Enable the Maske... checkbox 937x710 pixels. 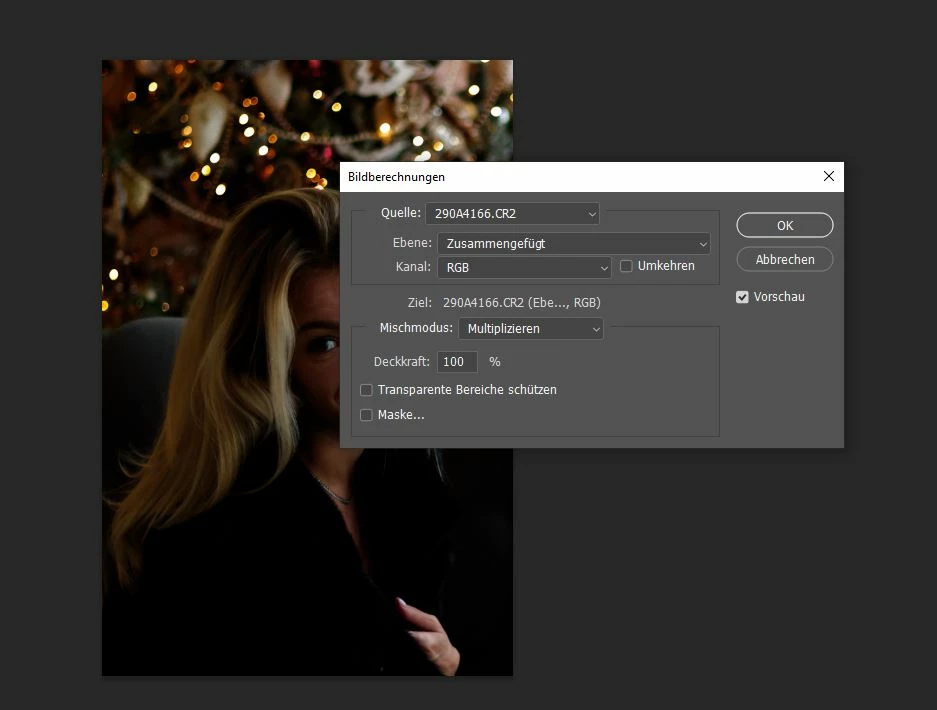click(x=366, y=415)
